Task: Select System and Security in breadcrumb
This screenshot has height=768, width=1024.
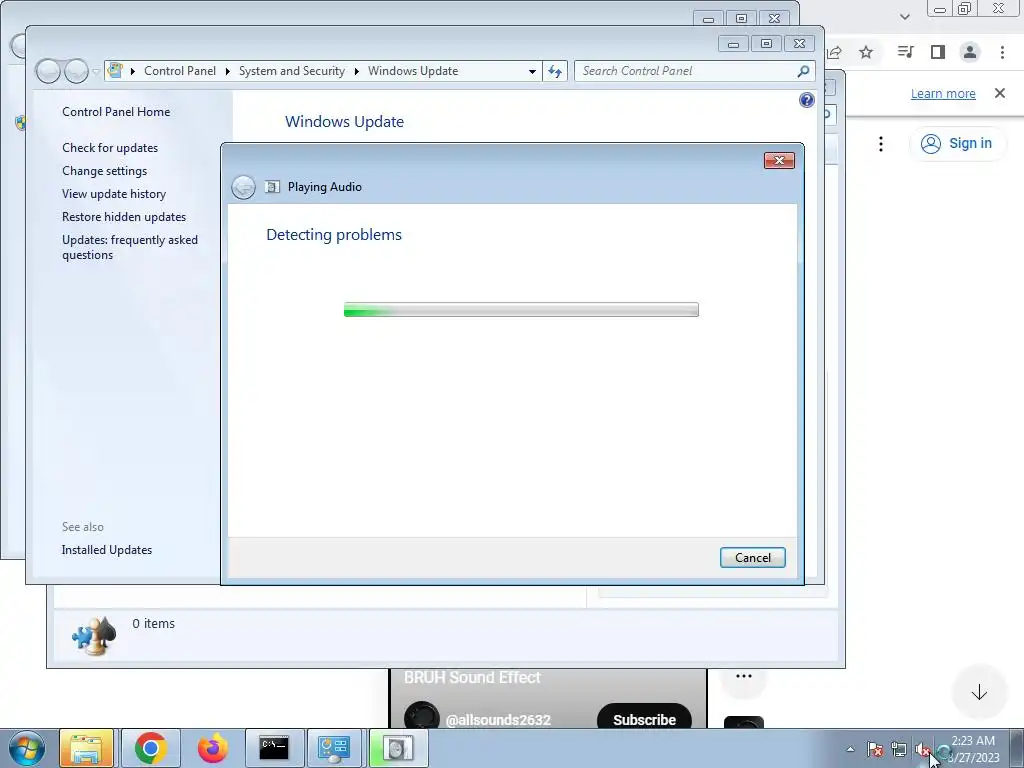Action: click(291, 71)
